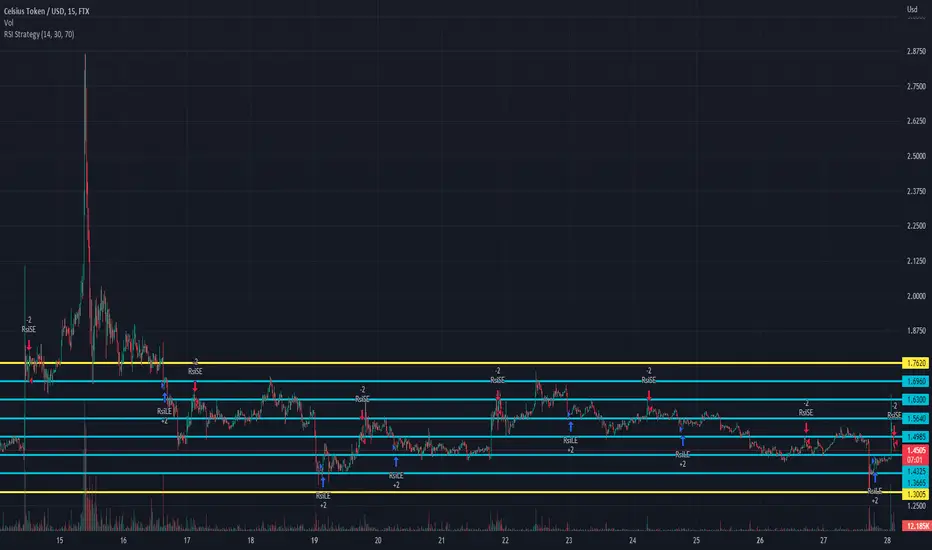This screenshot has height=550, width=932.
Task: Click the RsiSE red sell arrow before date 22
Action: (x=498, y=395)
